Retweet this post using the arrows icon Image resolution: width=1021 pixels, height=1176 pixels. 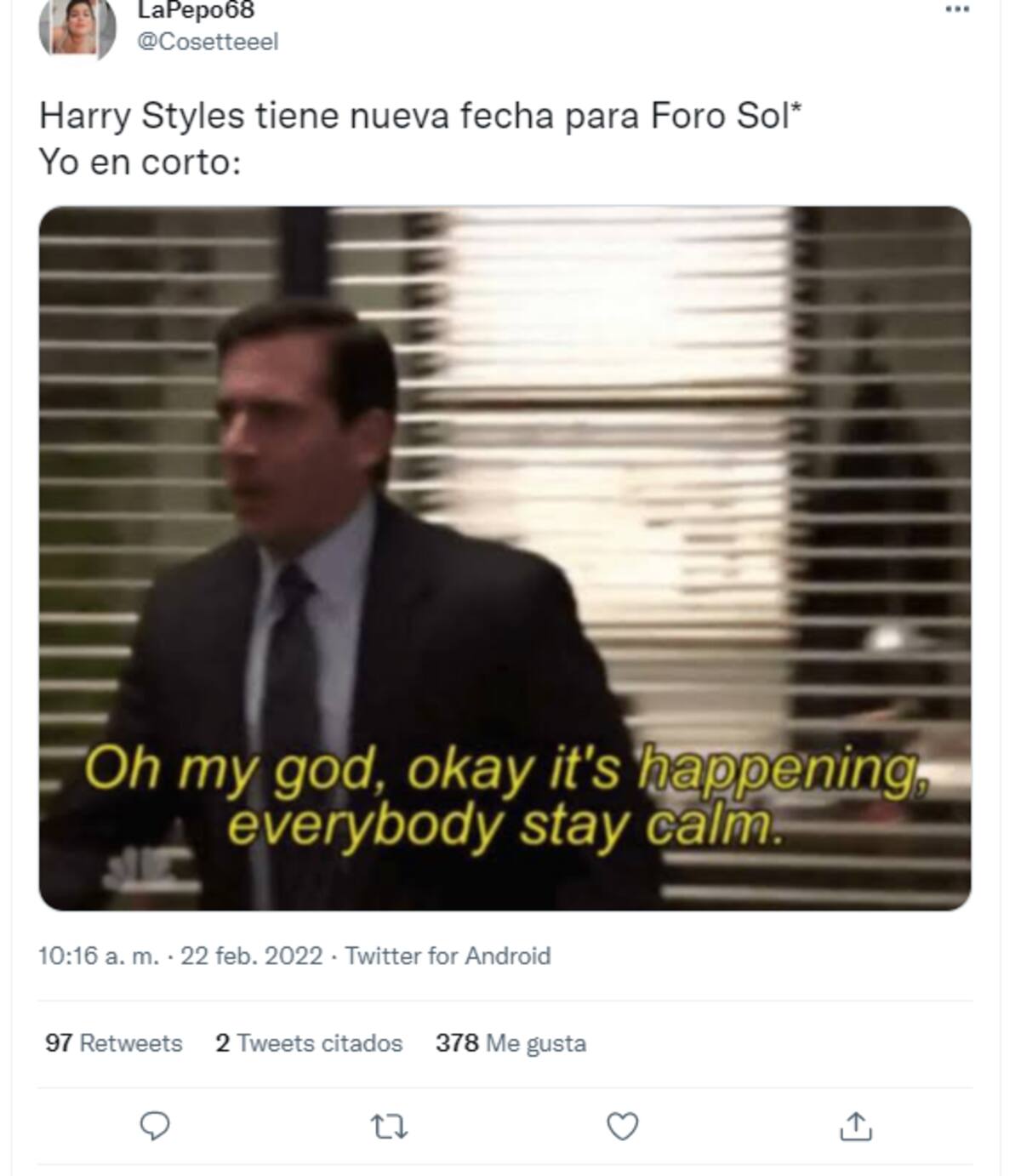click(x=391, y=1127)
